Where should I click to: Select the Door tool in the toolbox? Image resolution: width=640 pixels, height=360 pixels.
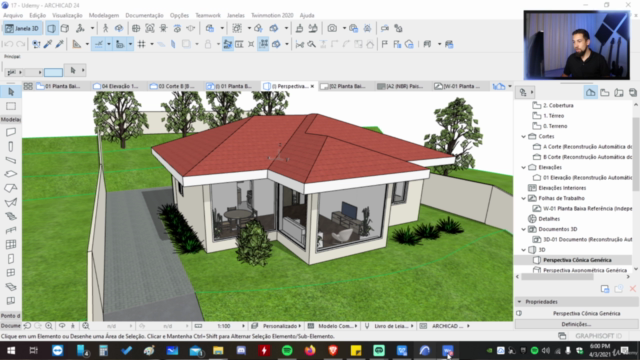click(x=11, y=259)
